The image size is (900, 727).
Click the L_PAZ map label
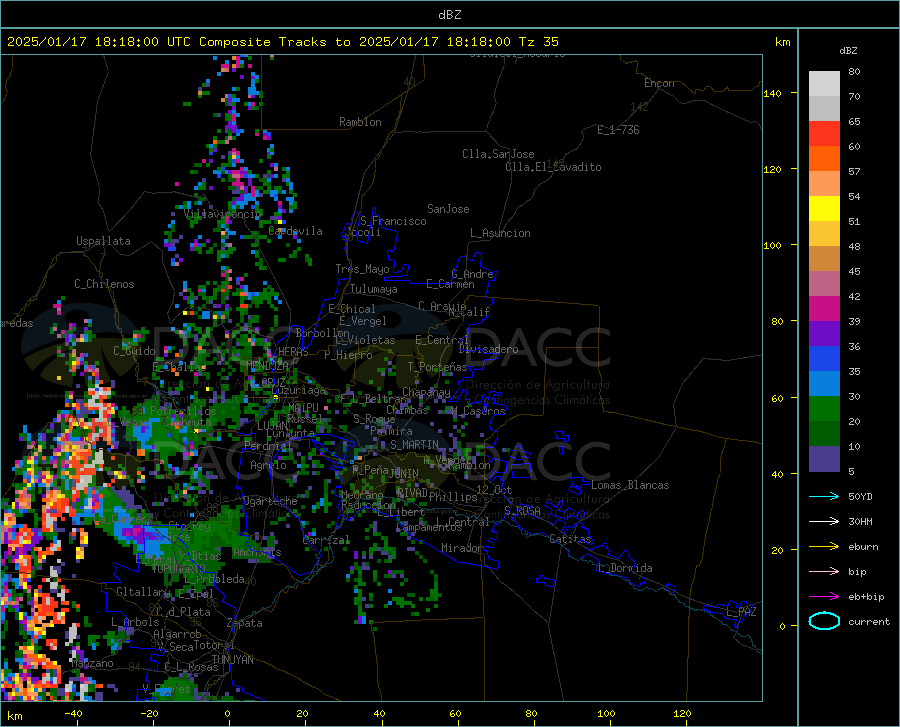click(741, 612)
